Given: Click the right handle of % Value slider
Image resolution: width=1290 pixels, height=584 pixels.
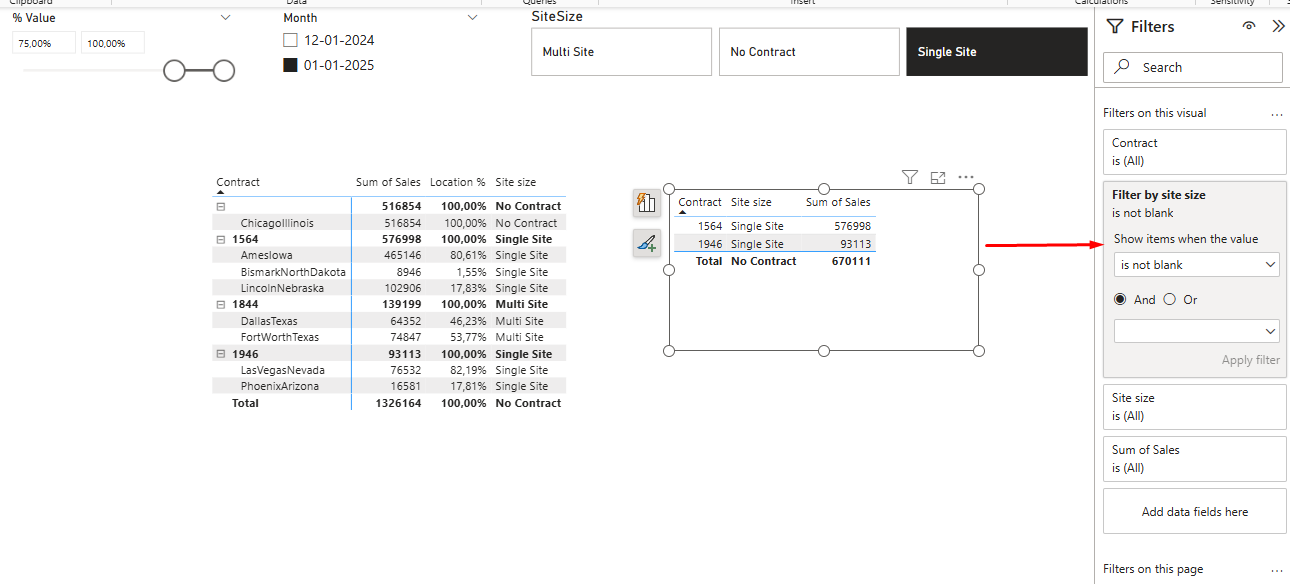Looking at the screenshot, I should point(224,70).
